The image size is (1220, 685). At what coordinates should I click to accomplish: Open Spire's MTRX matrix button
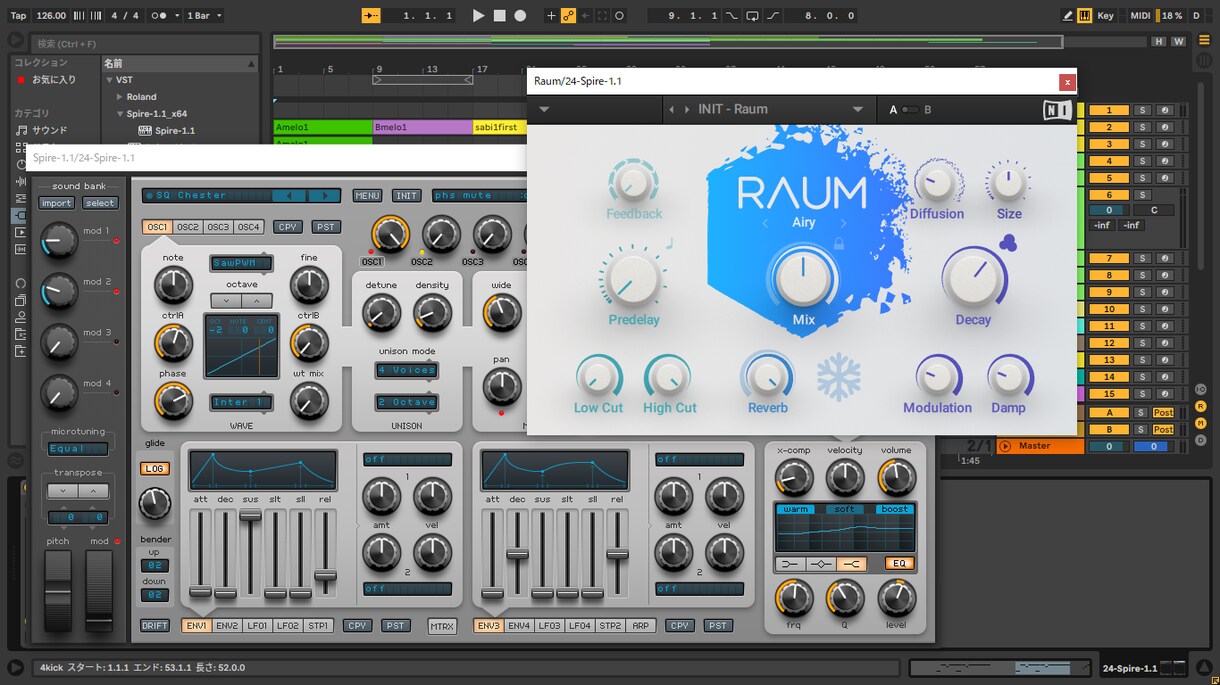pyautogui.click(x=442, y=627)
